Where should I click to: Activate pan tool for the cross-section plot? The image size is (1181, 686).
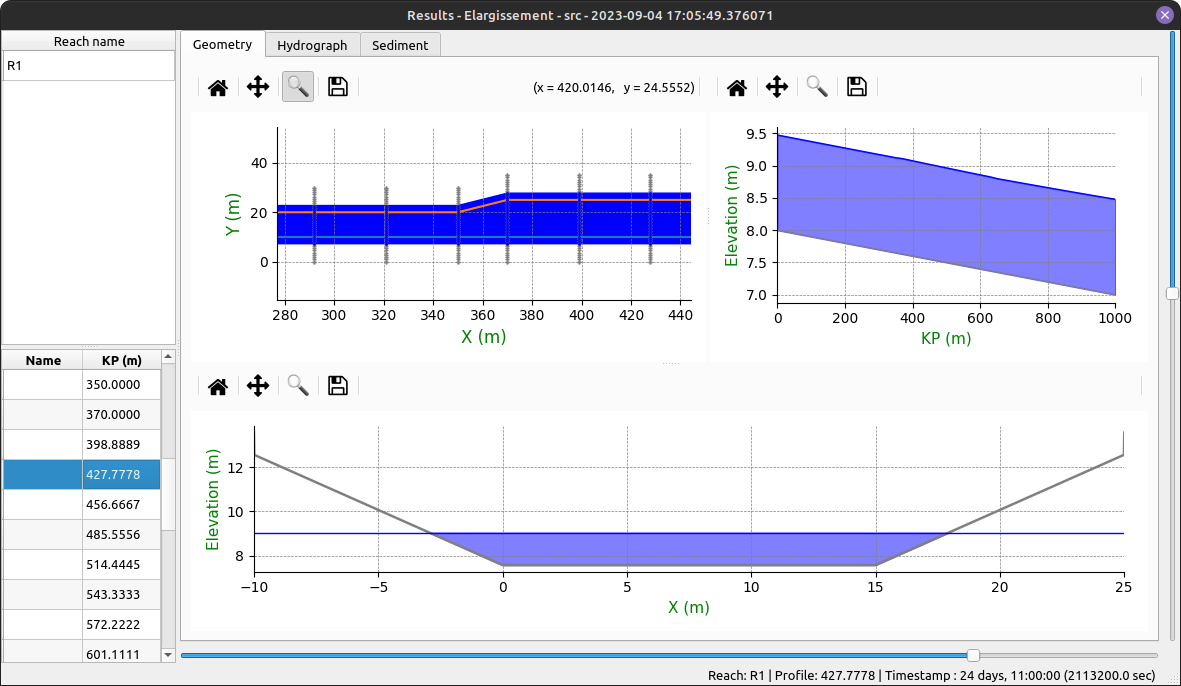pyautogui.click(x=258, y=386)
